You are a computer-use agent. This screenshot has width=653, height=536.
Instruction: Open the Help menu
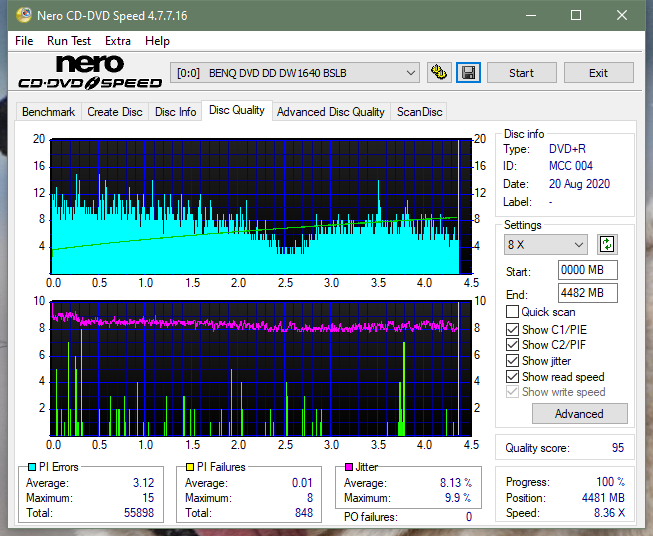(x=157, y=41)
